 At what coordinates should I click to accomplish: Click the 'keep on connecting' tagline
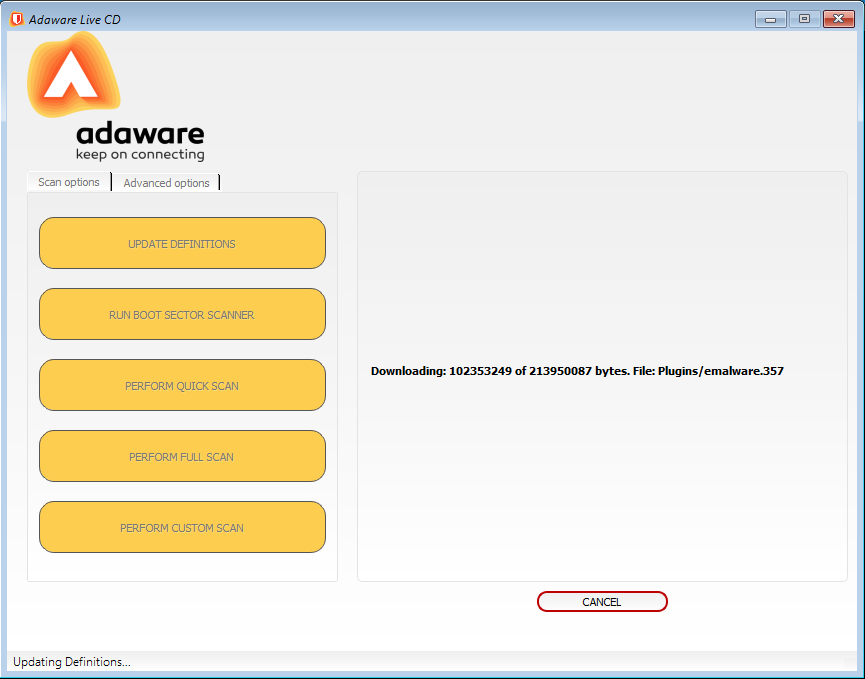[140, 155]
